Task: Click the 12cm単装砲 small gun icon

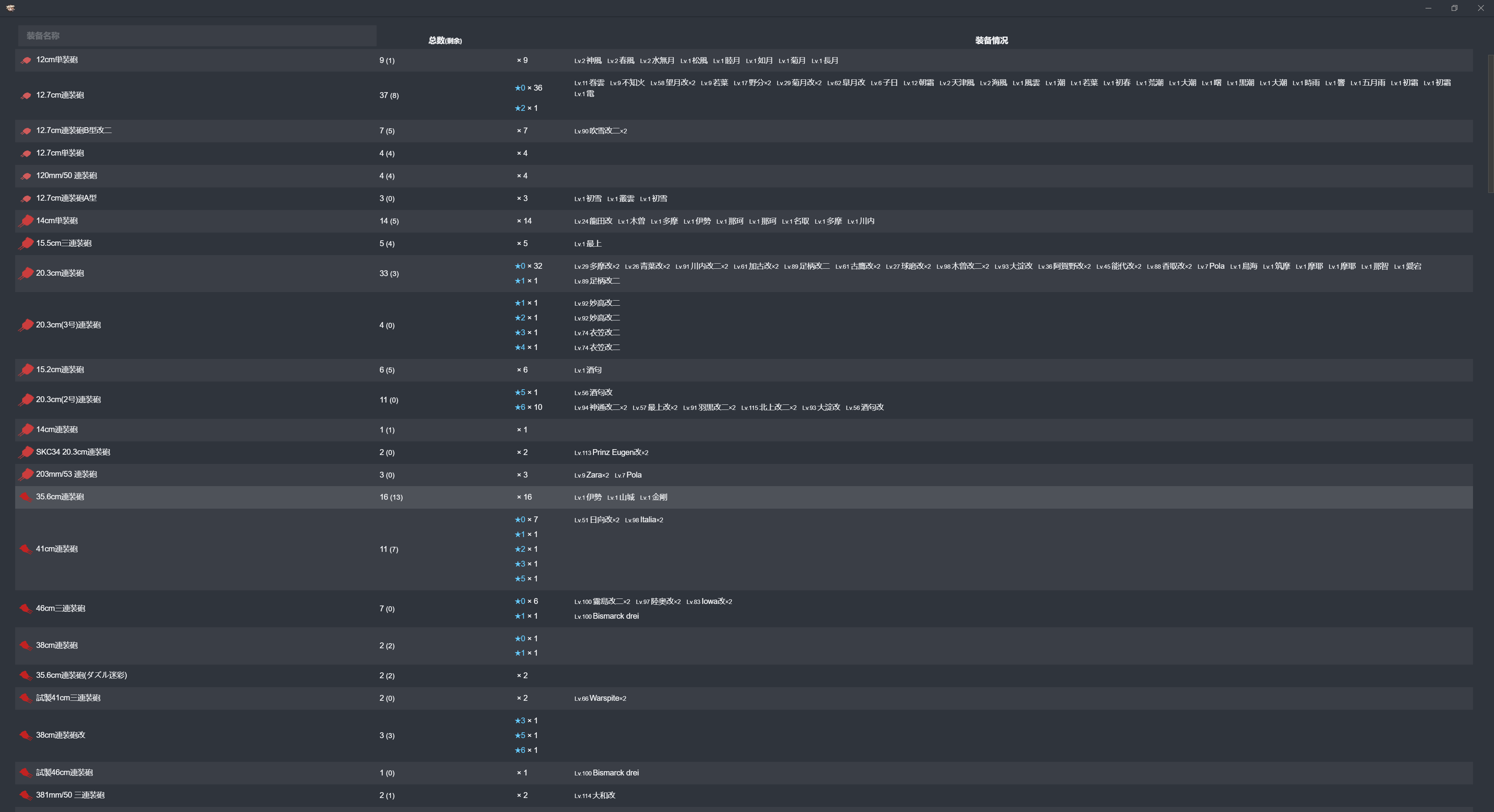Action: 26,60
